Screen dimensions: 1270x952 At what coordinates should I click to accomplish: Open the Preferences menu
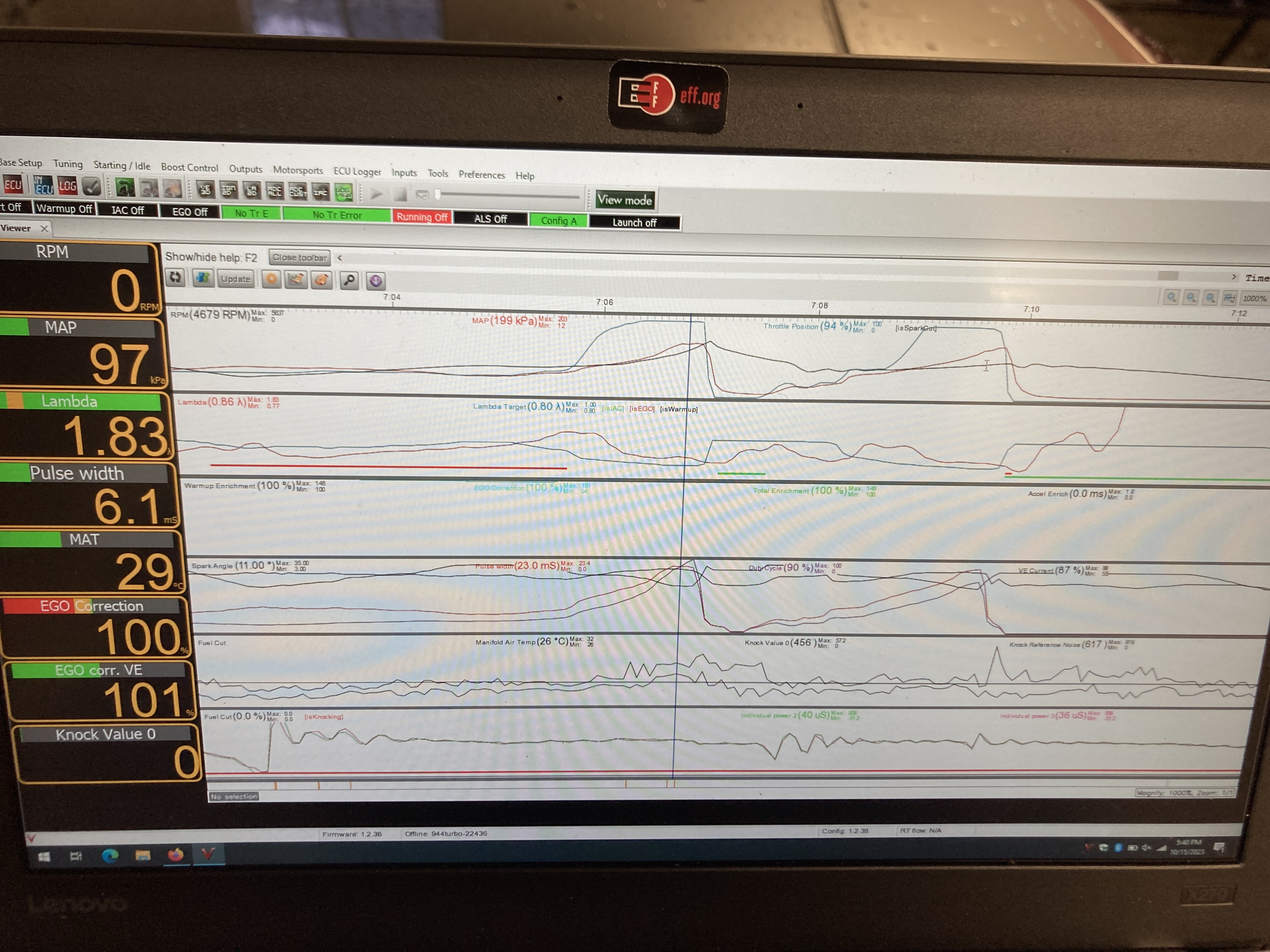482,175
